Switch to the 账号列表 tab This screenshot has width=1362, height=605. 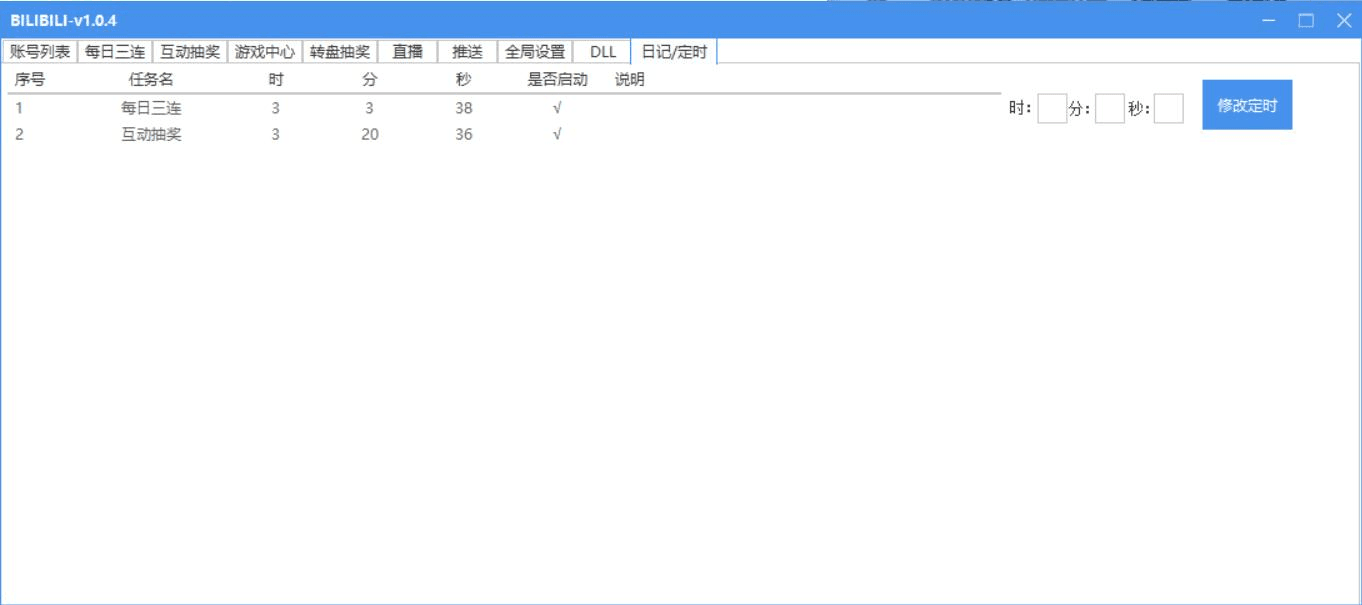click(x=42, y=52)
